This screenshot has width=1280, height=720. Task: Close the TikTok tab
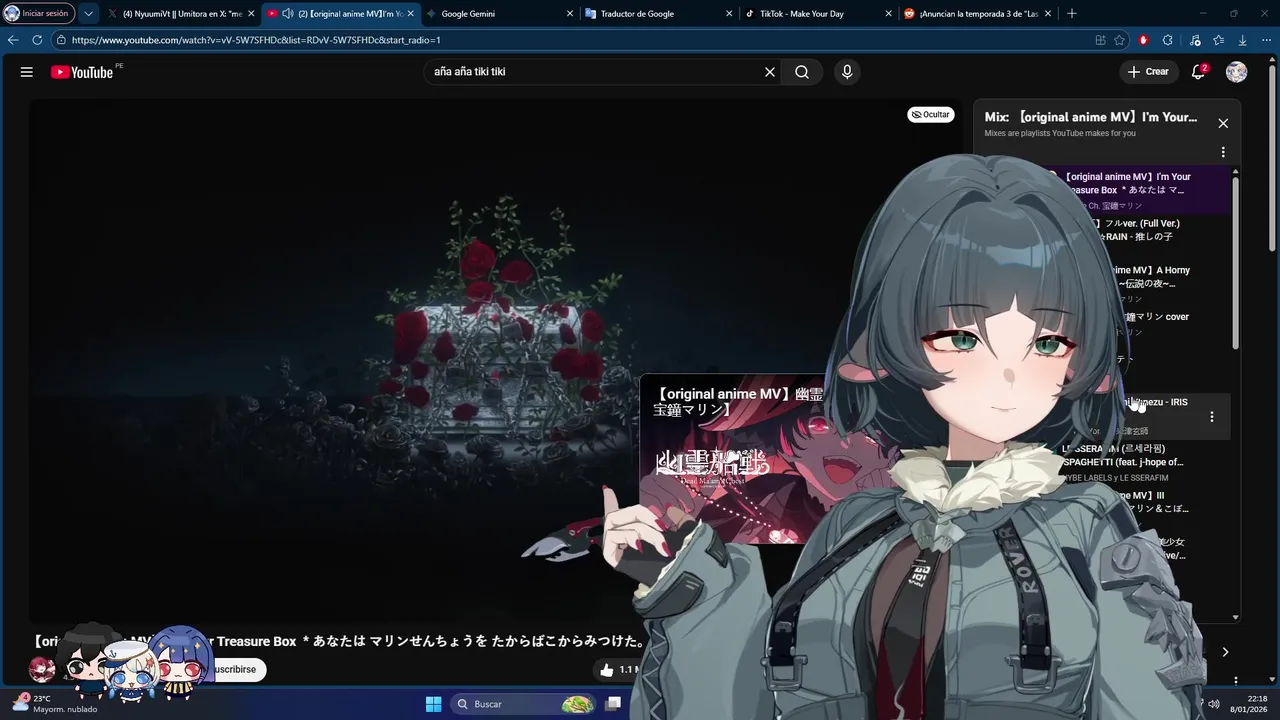pos(889,14)
